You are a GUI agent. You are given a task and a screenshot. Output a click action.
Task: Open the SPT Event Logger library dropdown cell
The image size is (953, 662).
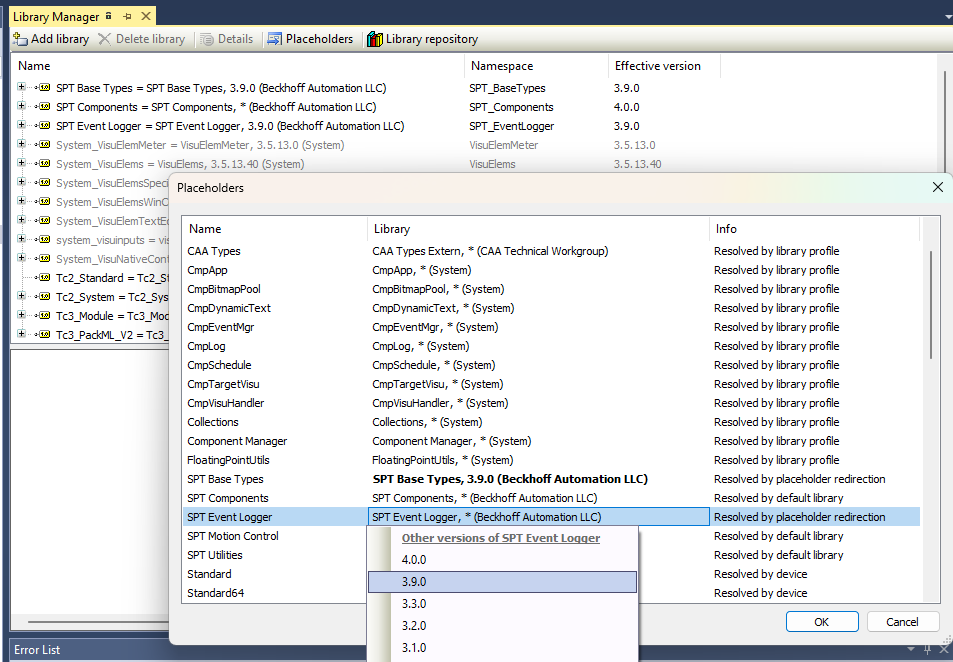tap(538, 517)
